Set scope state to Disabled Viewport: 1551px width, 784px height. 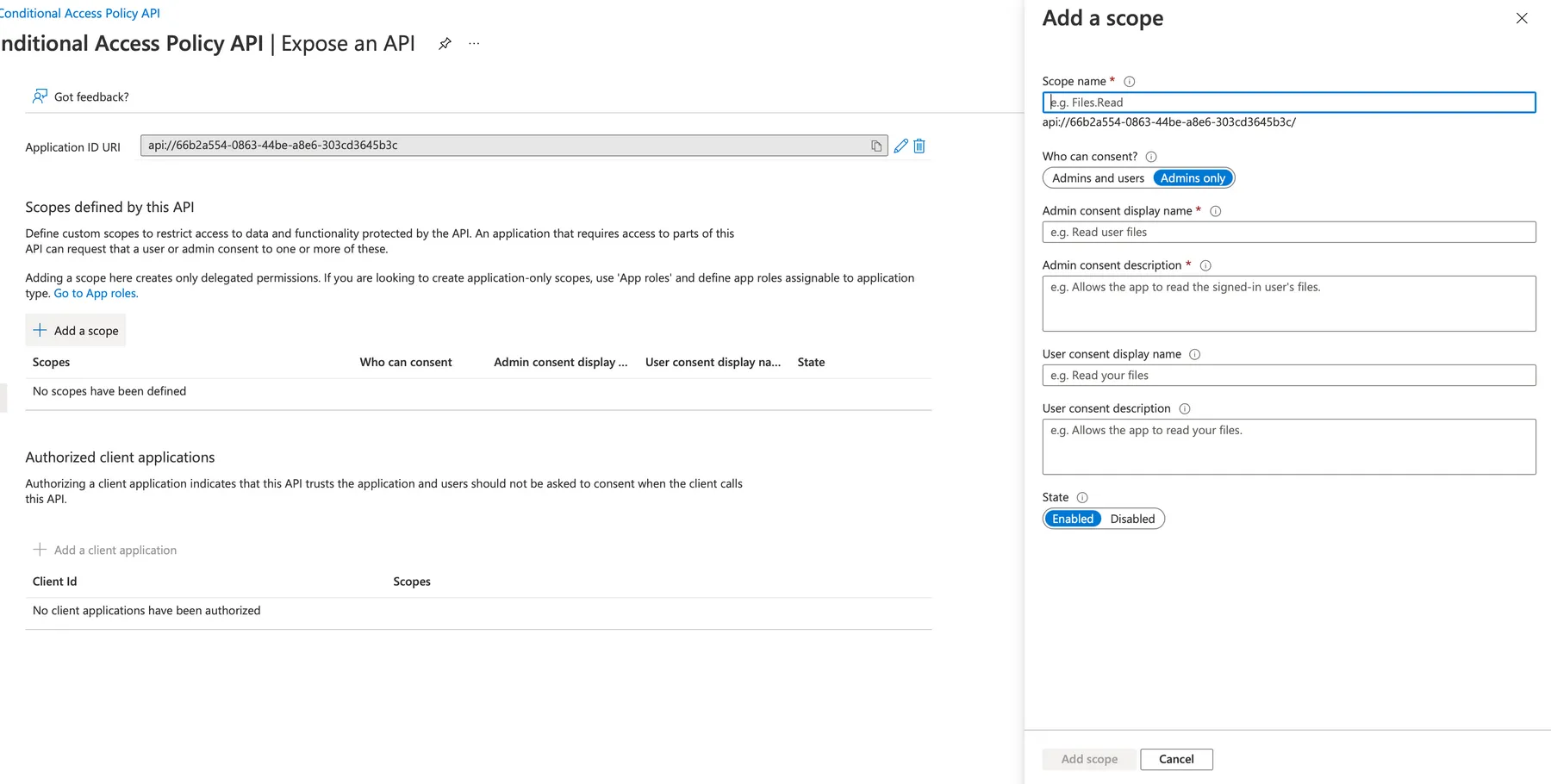(x=1132, y=519)
